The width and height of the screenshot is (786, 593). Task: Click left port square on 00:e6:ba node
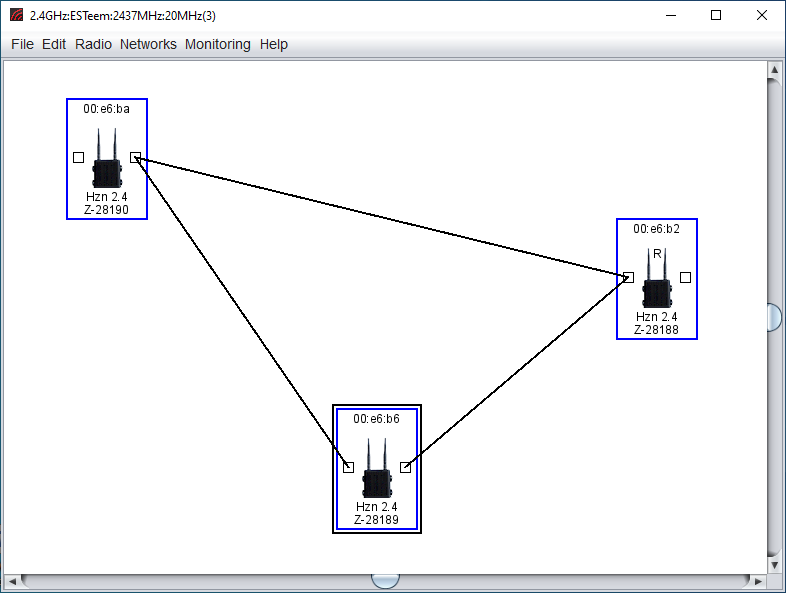pos(78,157)
